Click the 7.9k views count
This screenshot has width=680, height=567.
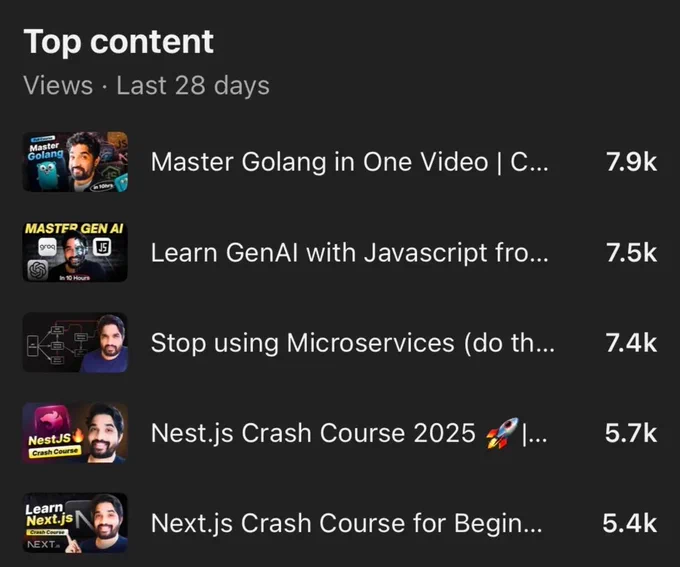pyautogui.click(x=631, y=162)
